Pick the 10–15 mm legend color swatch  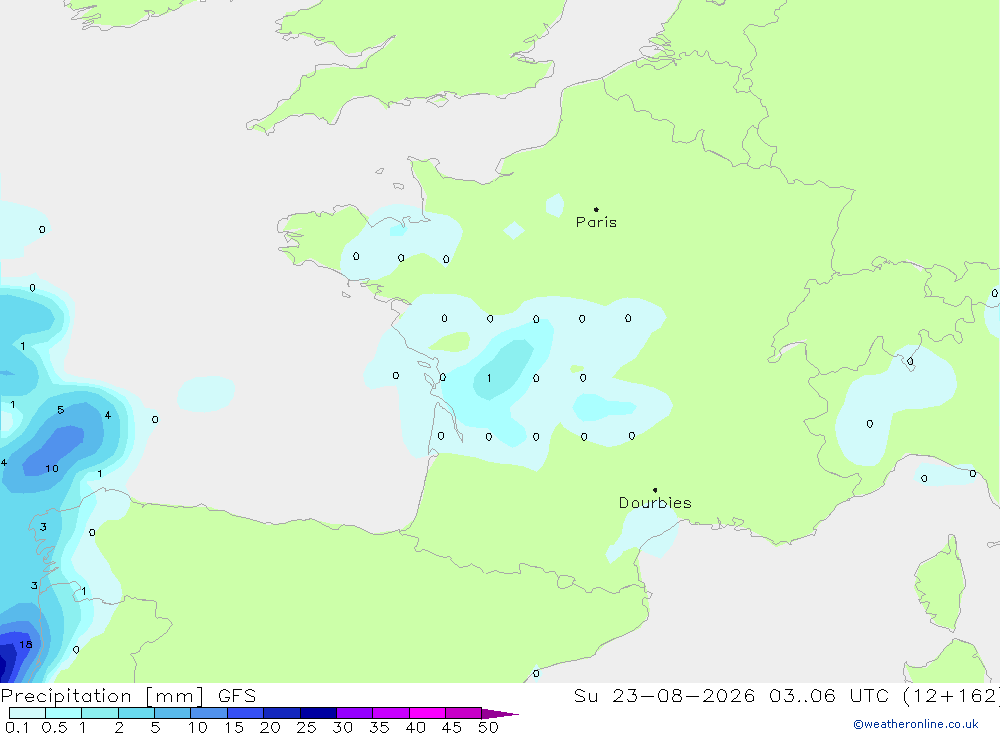(209, 713)
